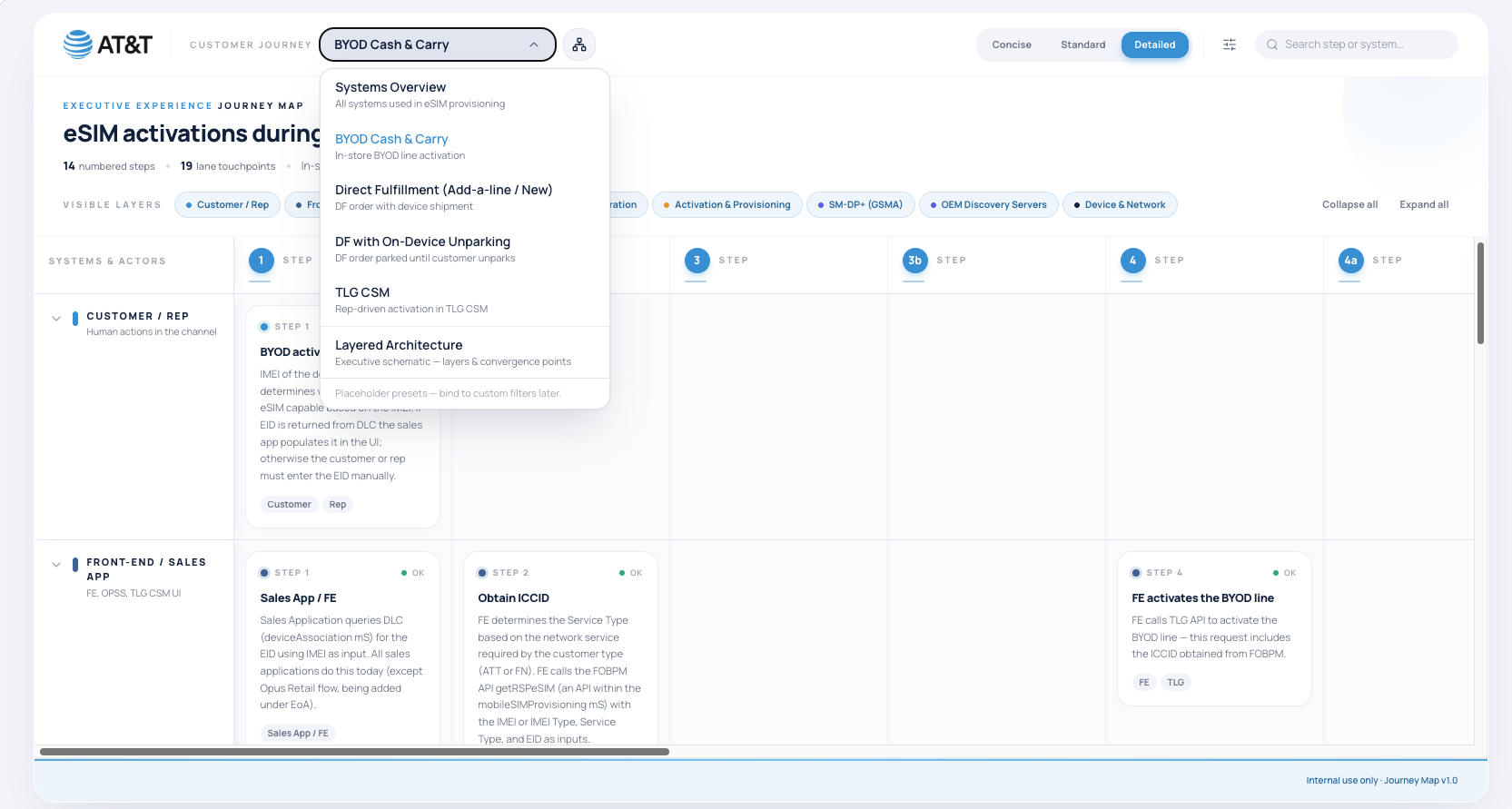The height and width of the screenshot is (809, 1512).
Task: Open the systems diagram icon button
Action: pyautogui.click(x=579, y=44)
